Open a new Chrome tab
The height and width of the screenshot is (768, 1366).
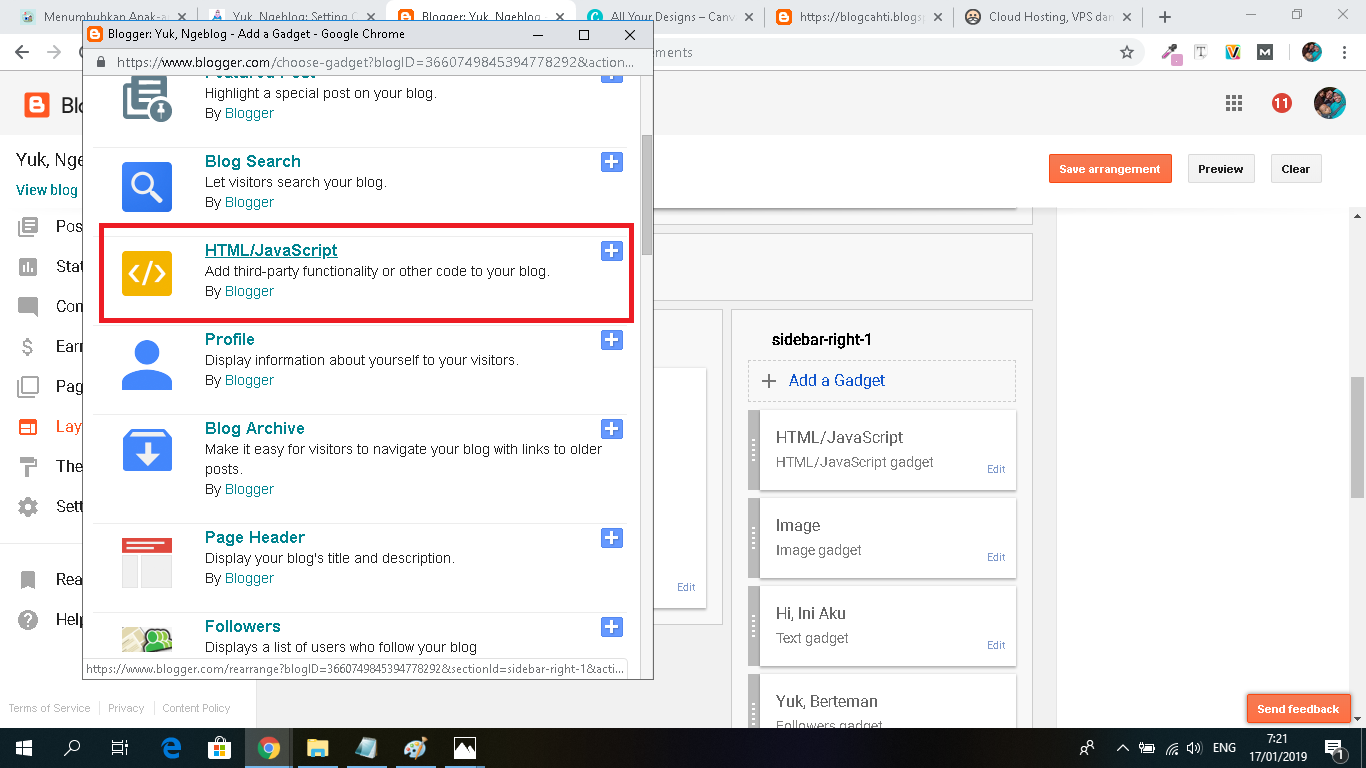pyautogui.click(x=1165, y=17)
